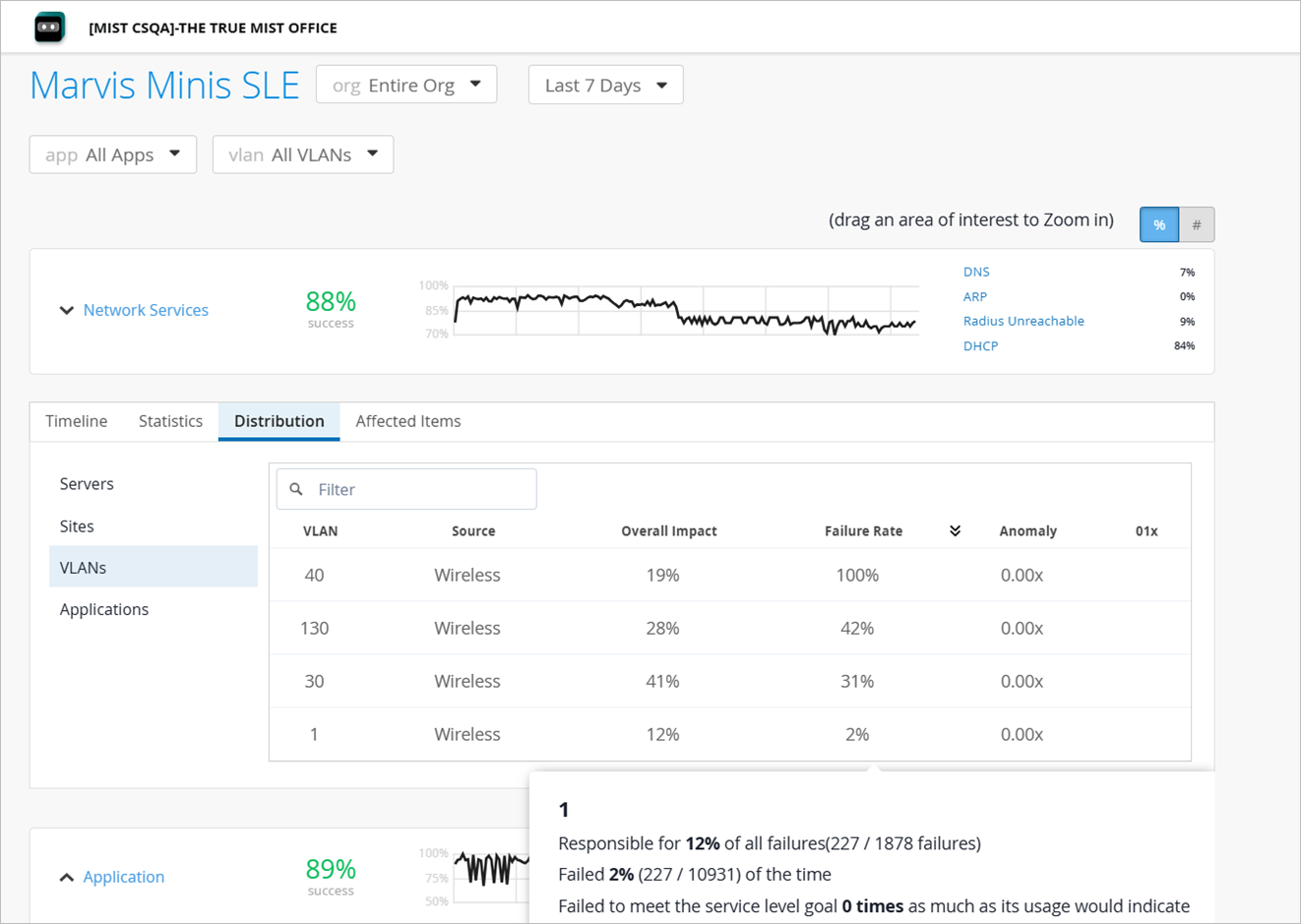
Task: Select VLANs in the distribution list
Action: pos(154,568)
